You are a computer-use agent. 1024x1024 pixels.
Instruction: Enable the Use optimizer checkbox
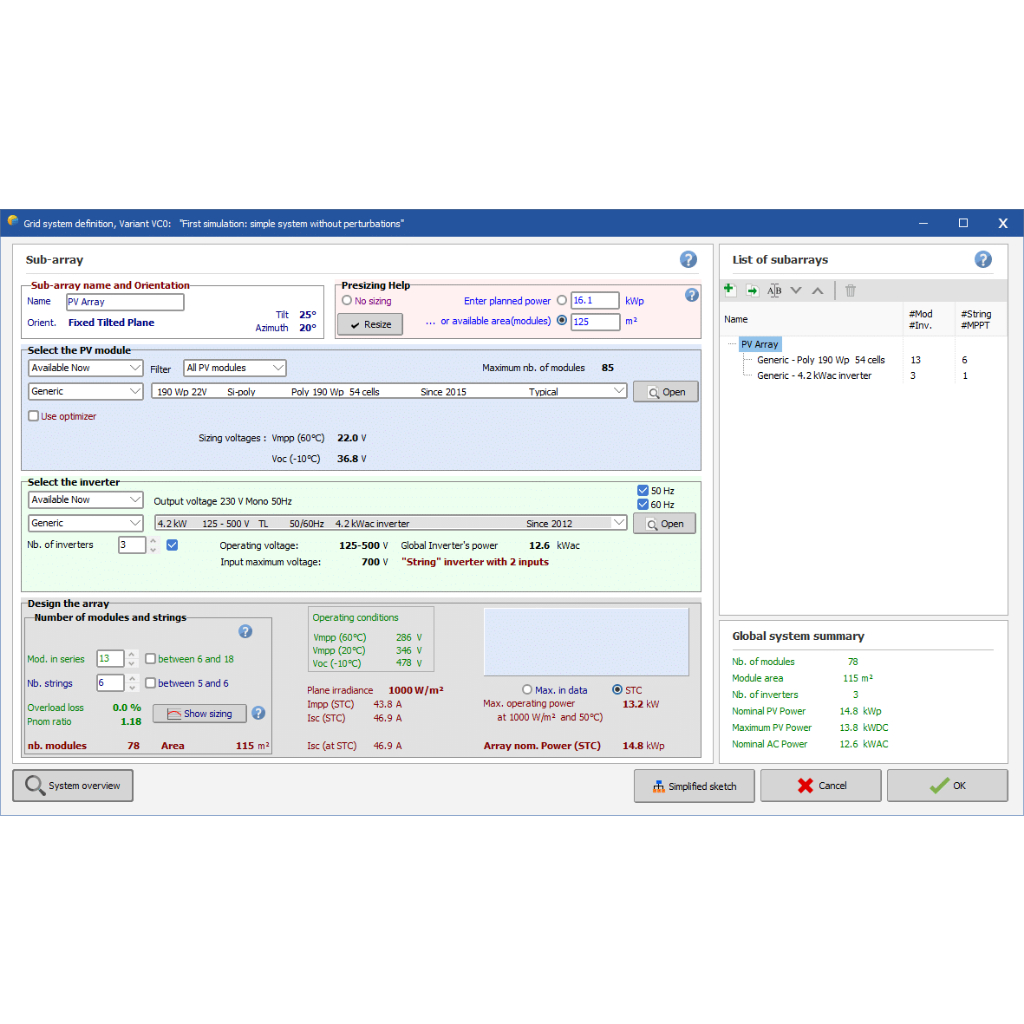[x=34, y=416]
